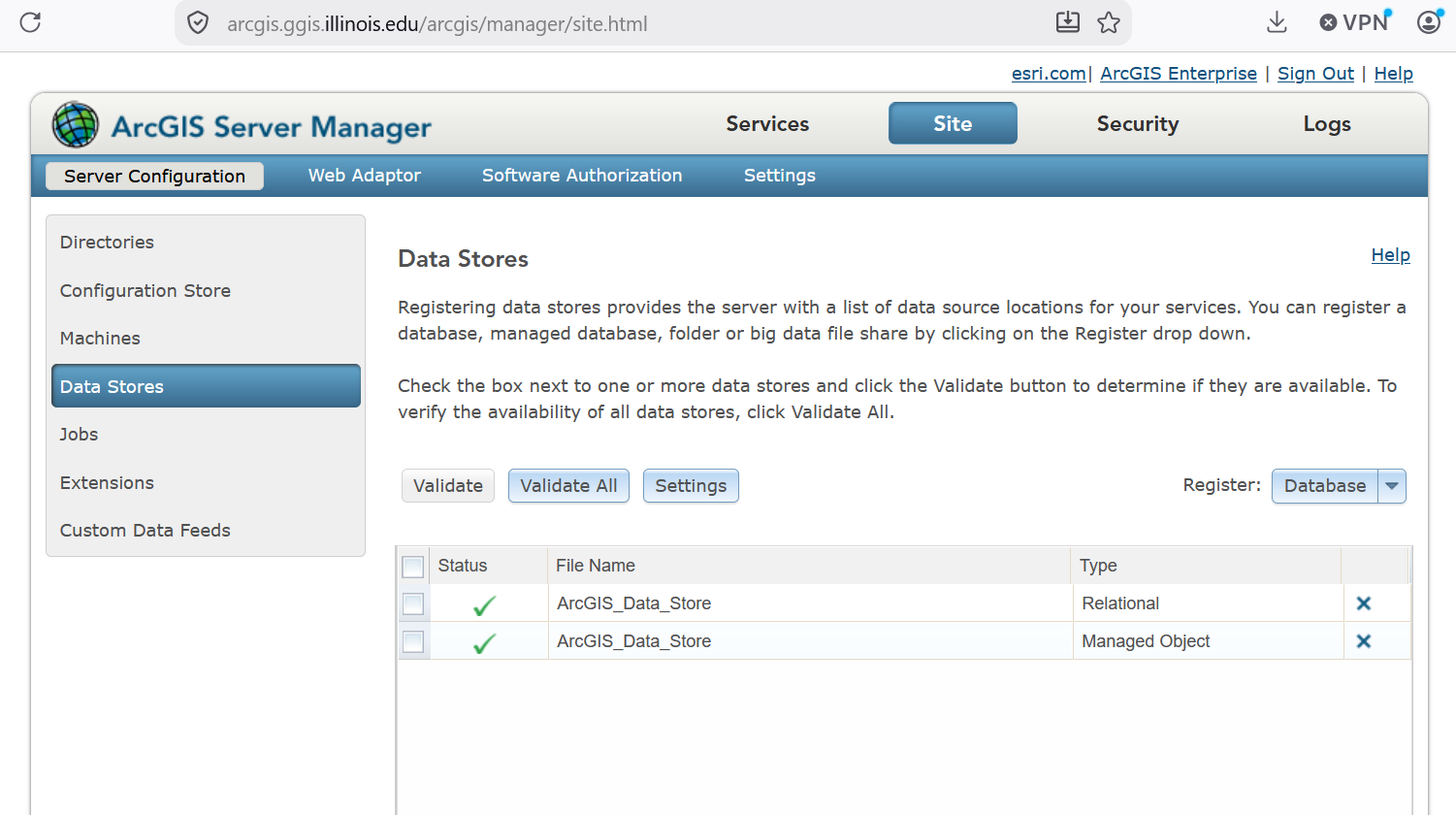Open the ArcGIS Enterprise link
This screenshot has width=1456, height=815.
pos(1179,74)
